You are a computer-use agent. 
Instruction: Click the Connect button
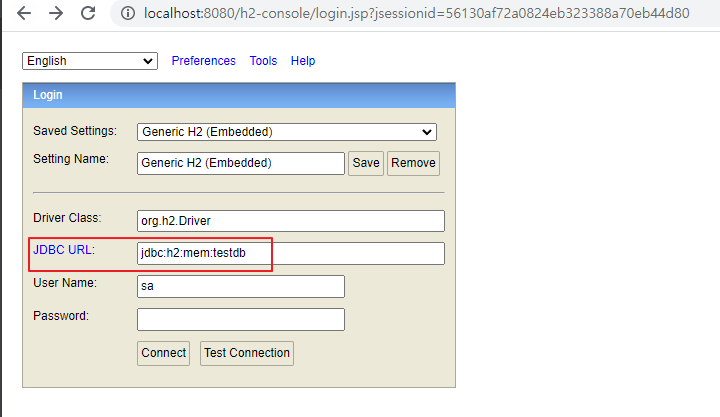(x=163, y=353)
